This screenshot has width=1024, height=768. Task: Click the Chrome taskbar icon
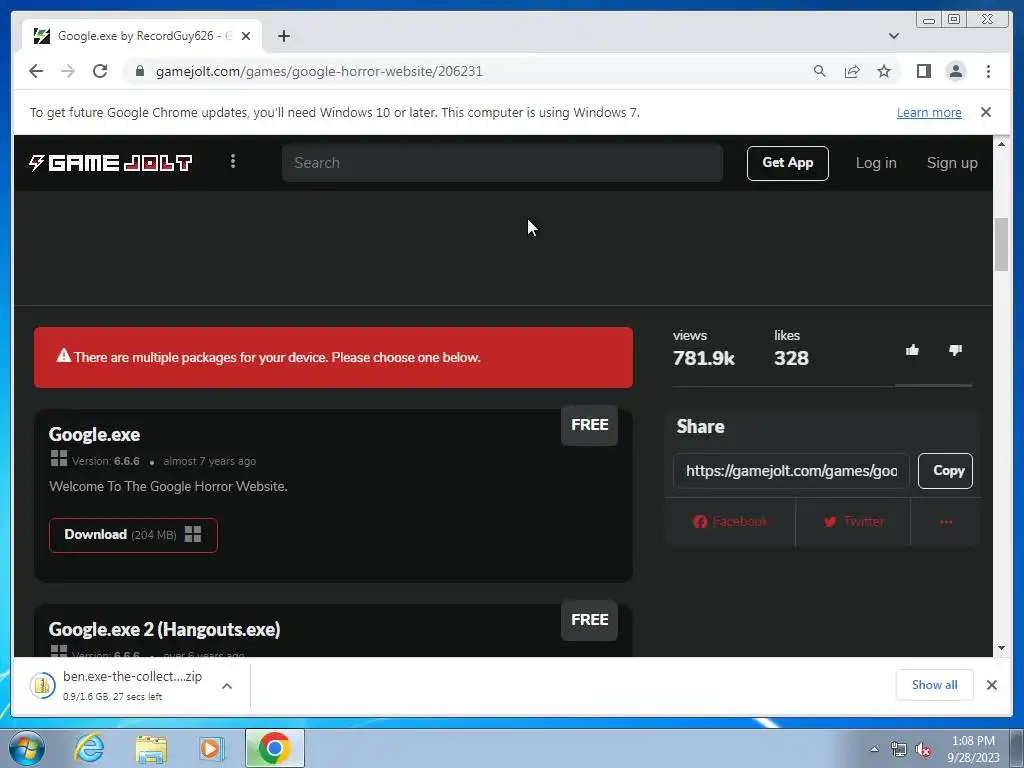pyautogui.click(x=275, y=748)
